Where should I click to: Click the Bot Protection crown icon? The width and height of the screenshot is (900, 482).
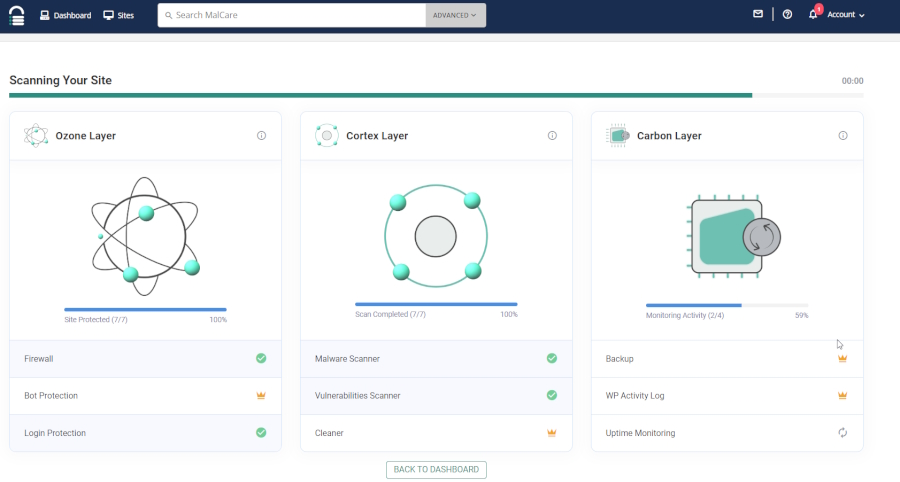pyautogui.click(x=261, y=396)
